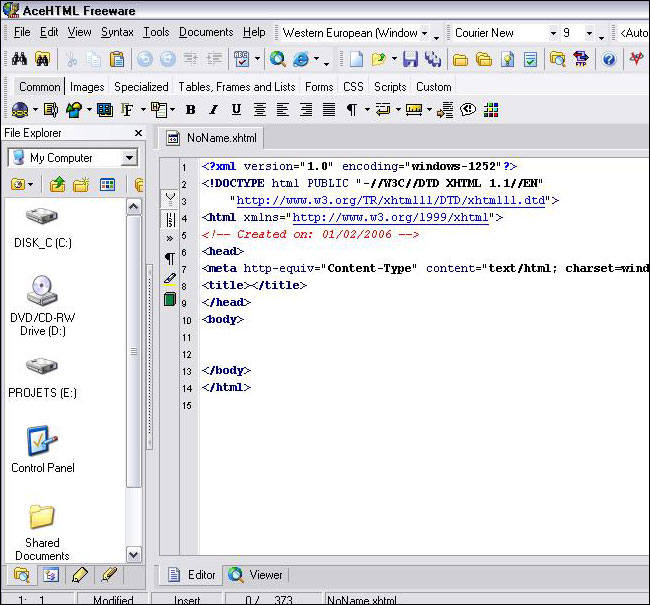Toggle the green book icon in gutter
The image size is (650, 605).
pyautogui.click(x=170, y=298)
